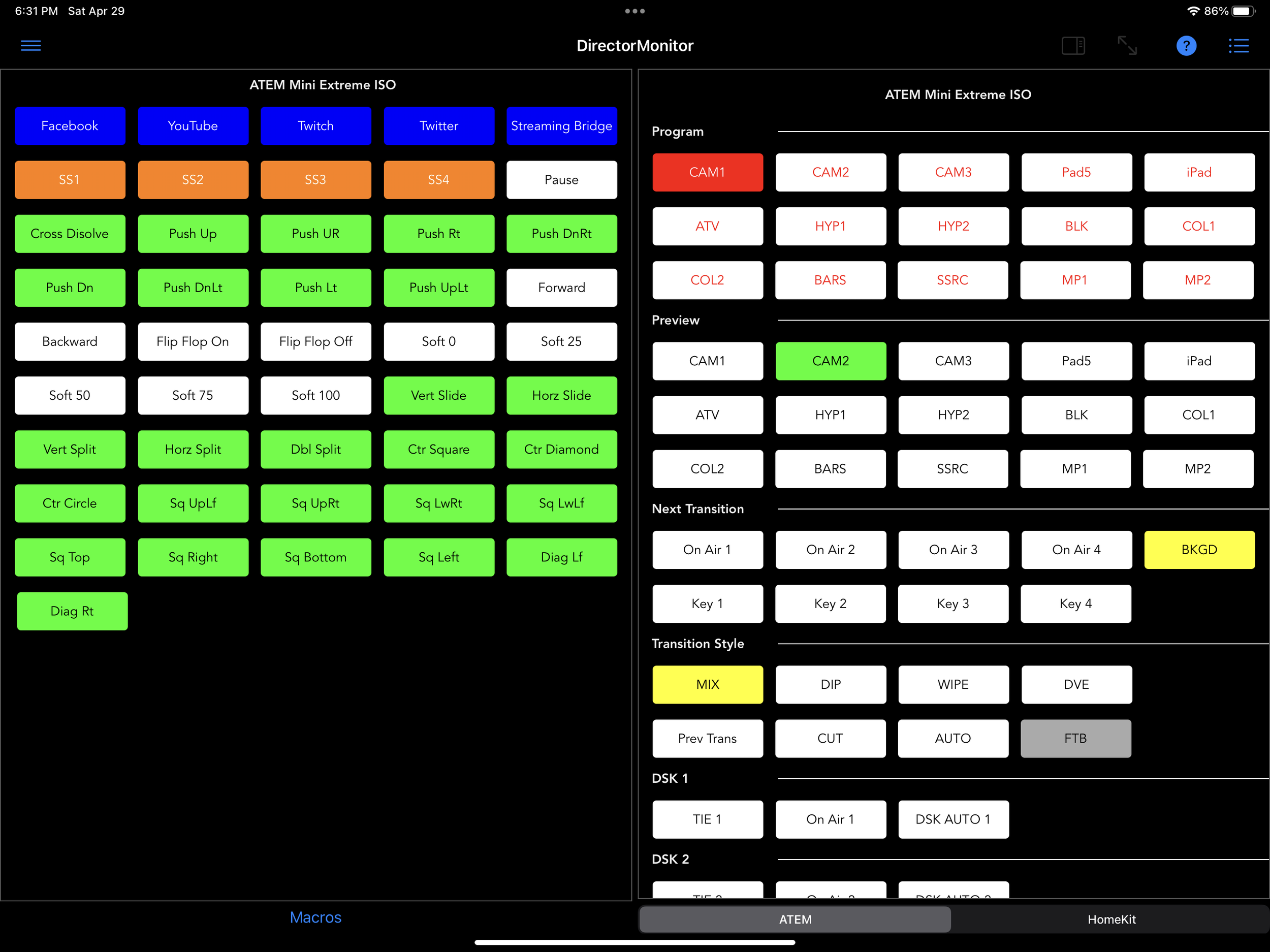The width and height of the screenshot is (1270, 952).
Task: Start the YouTube streaming macro
Action: [193, 126]
